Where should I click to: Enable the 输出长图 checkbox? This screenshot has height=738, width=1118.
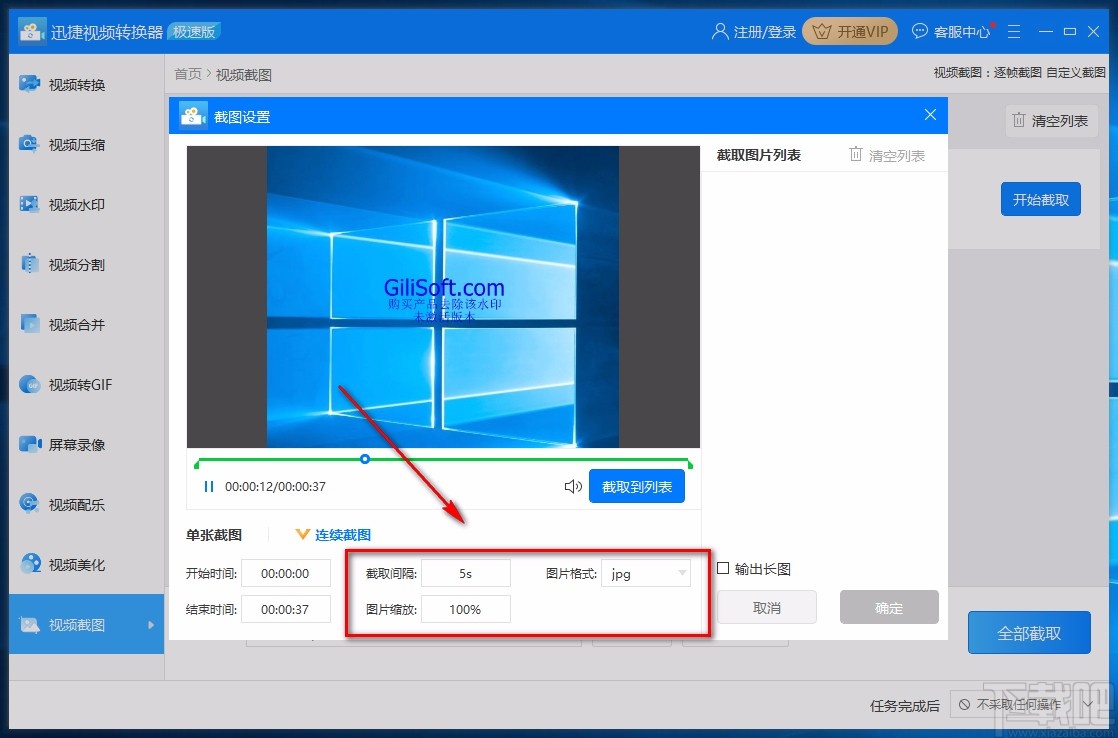click(x=723, y=567)
